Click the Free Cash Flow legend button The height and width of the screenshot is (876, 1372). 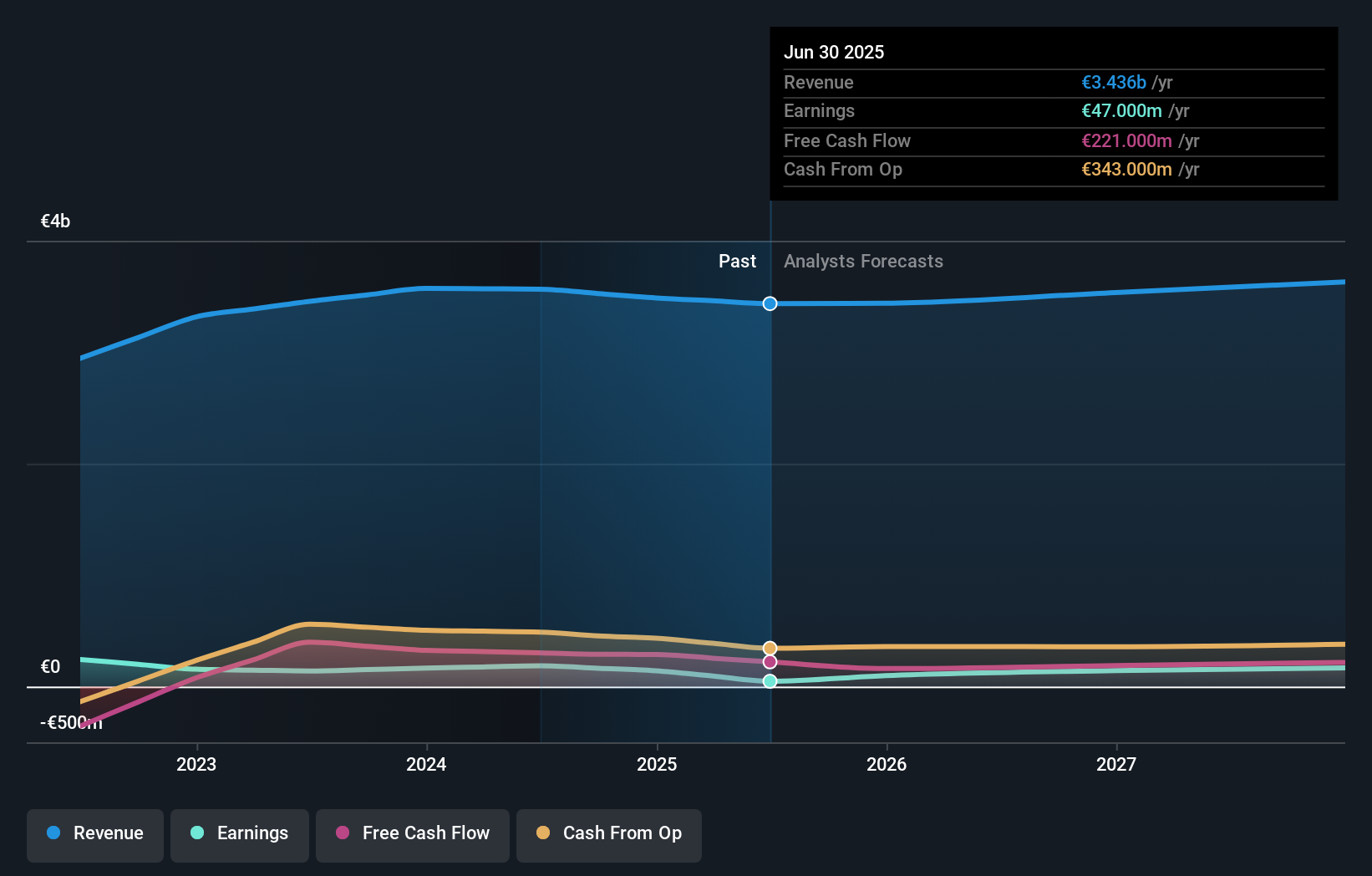[x=413, y=835]
